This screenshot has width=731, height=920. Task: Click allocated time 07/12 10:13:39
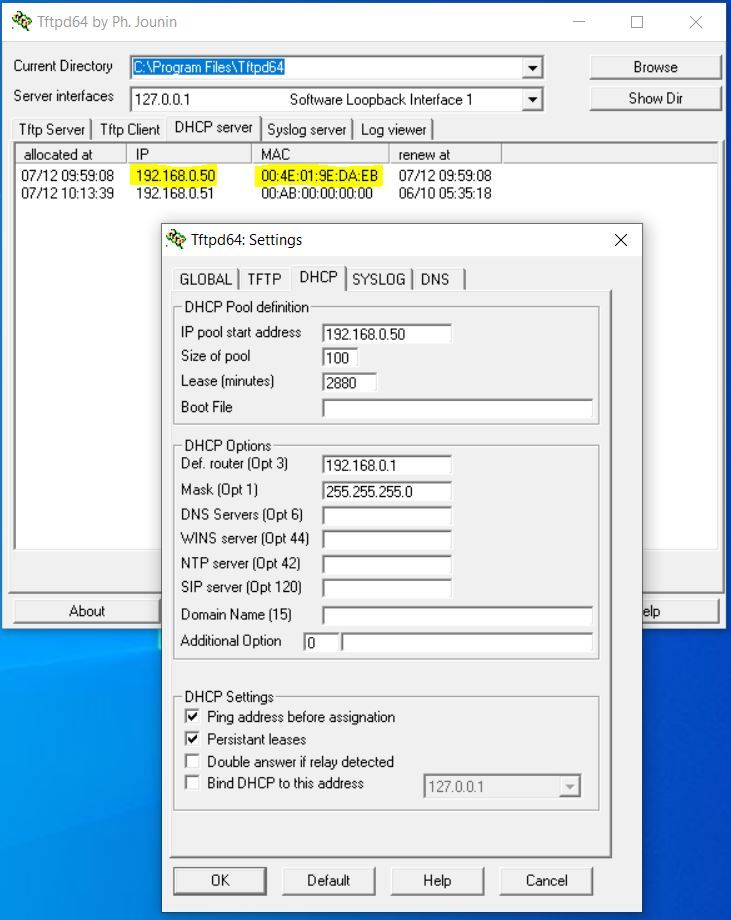67,193
